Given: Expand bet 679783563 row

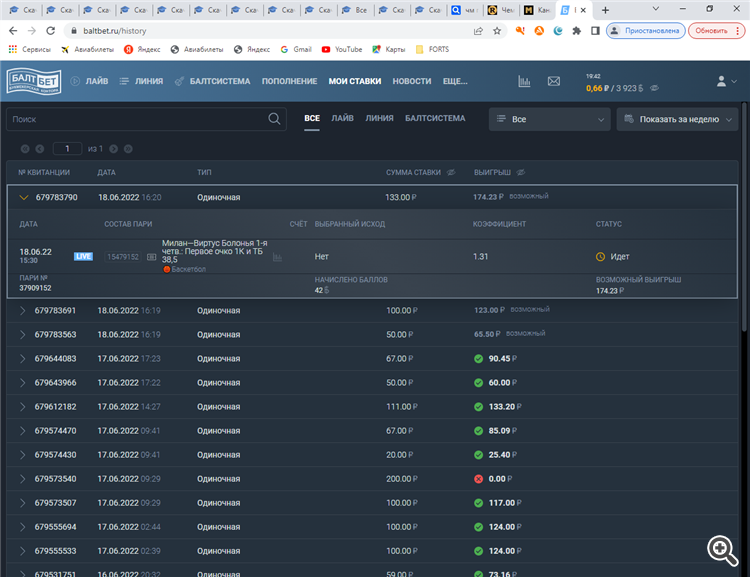Looking at the screenshot, I should pos(22,334).
